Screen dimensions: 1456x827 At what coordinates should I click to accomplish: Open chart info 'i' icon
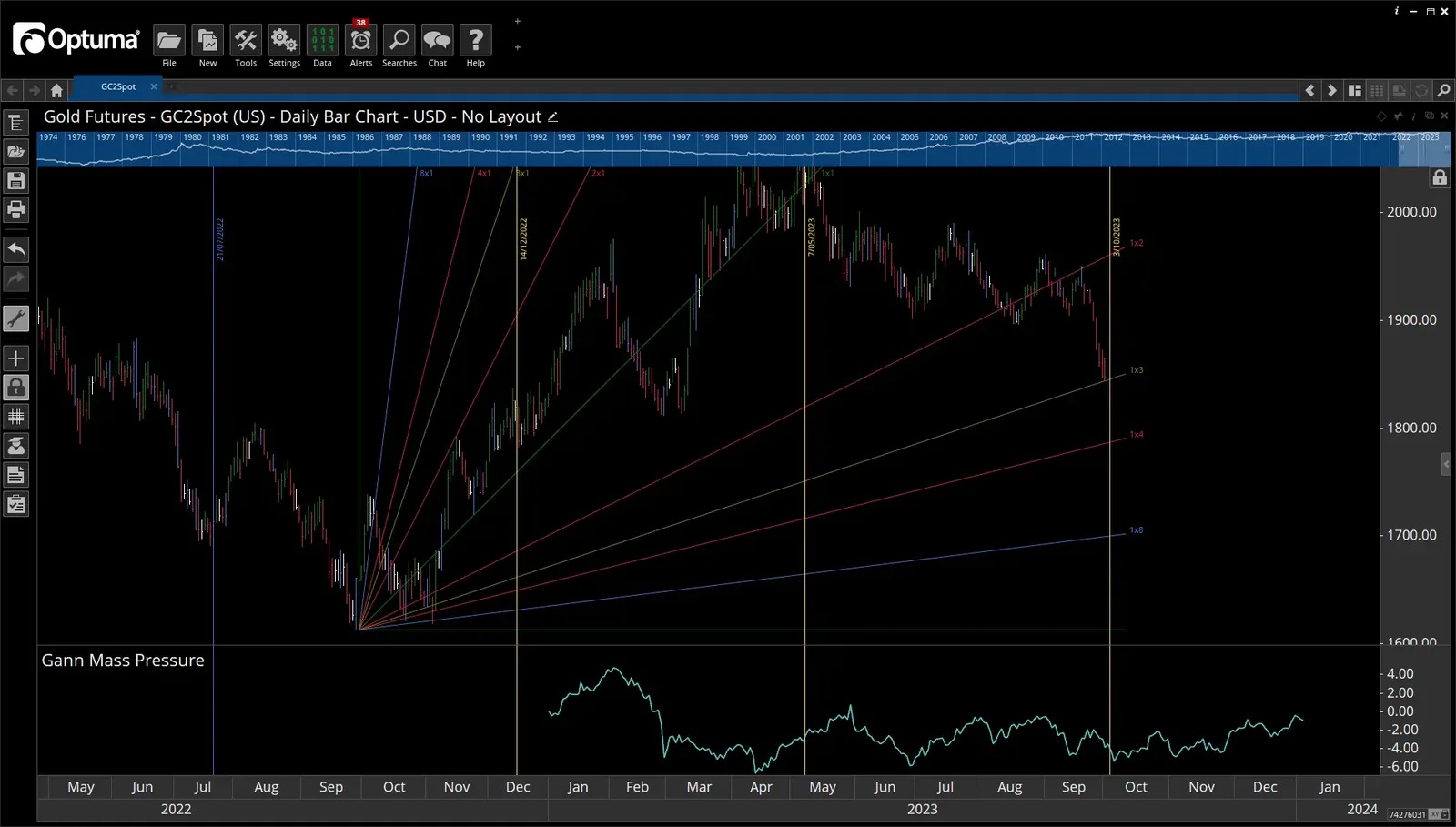1414,116
